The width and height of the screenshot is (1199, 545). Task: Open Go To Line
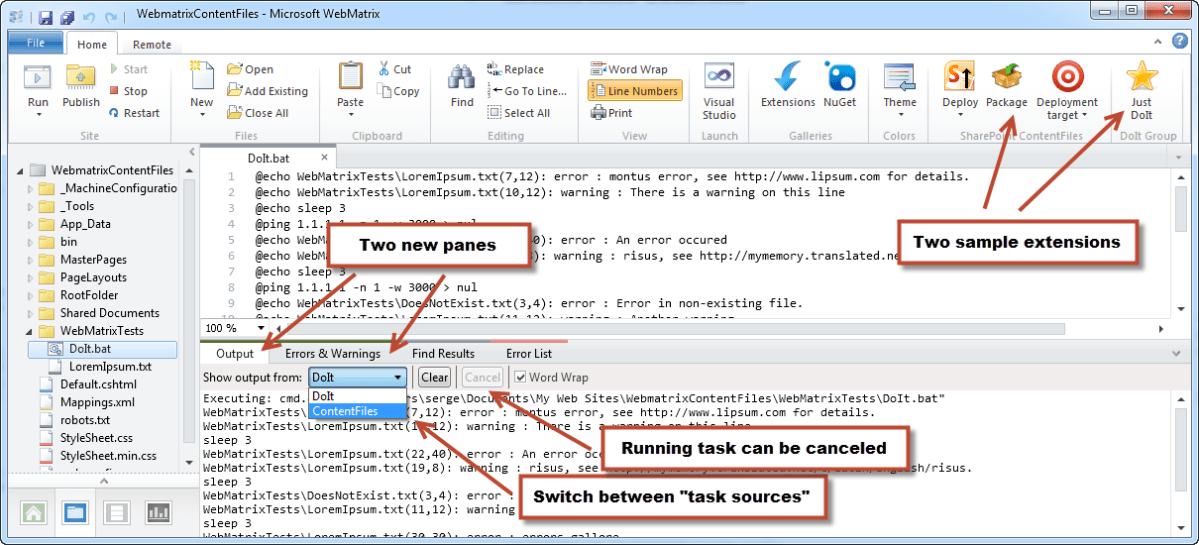click(527, 91)
